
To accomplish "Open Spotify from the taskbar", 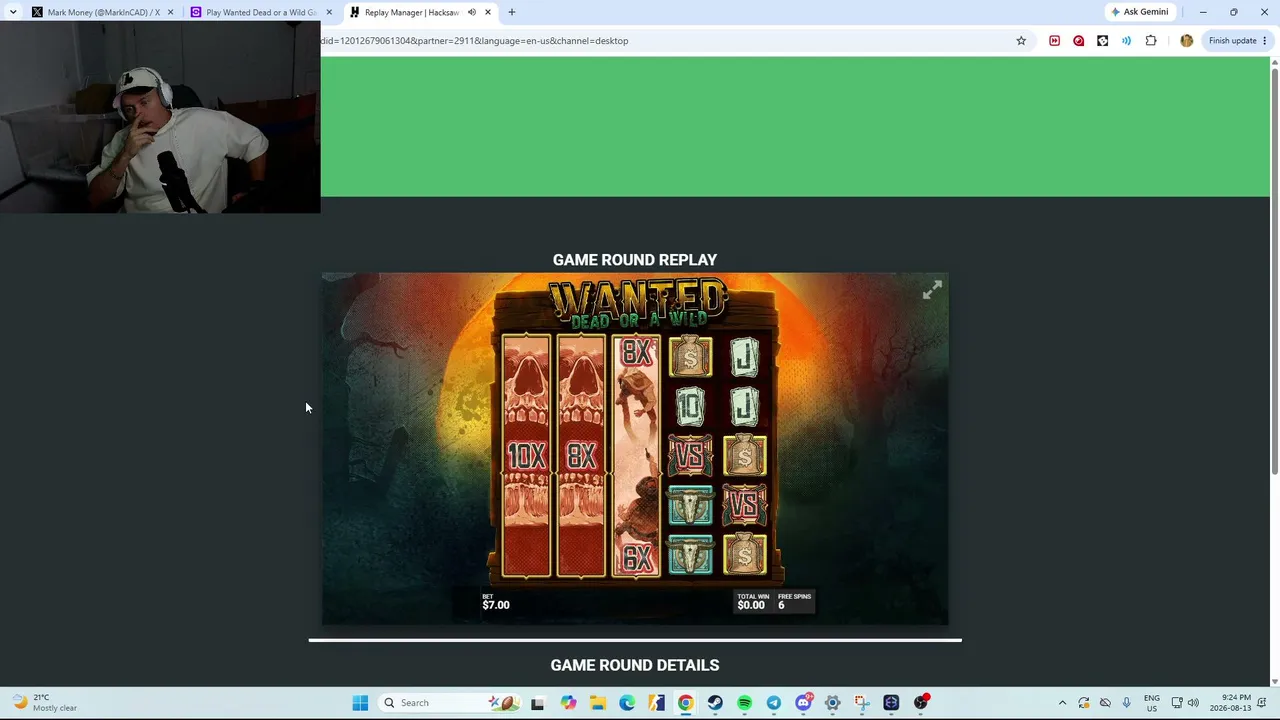I will (744, 703).
